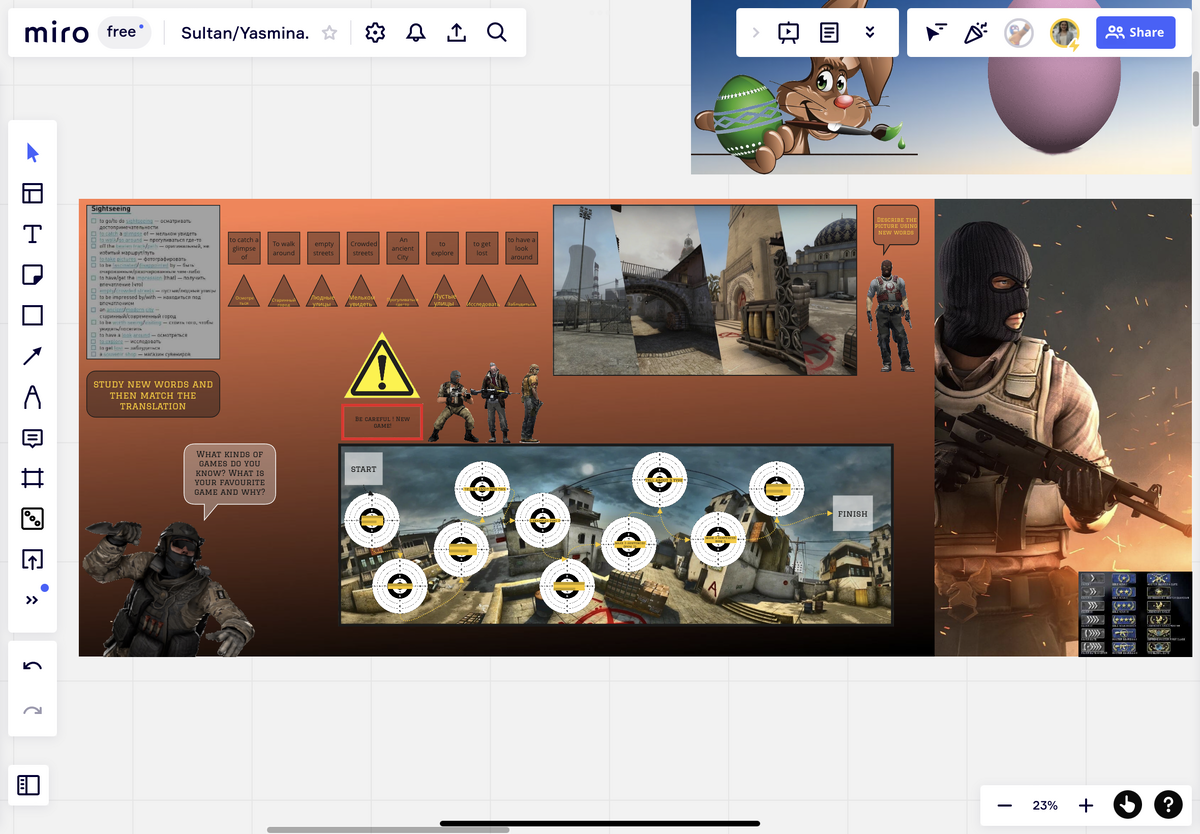Select the Connection line arrow tool
1200x834 pixels.
click(x=32, y=356)
